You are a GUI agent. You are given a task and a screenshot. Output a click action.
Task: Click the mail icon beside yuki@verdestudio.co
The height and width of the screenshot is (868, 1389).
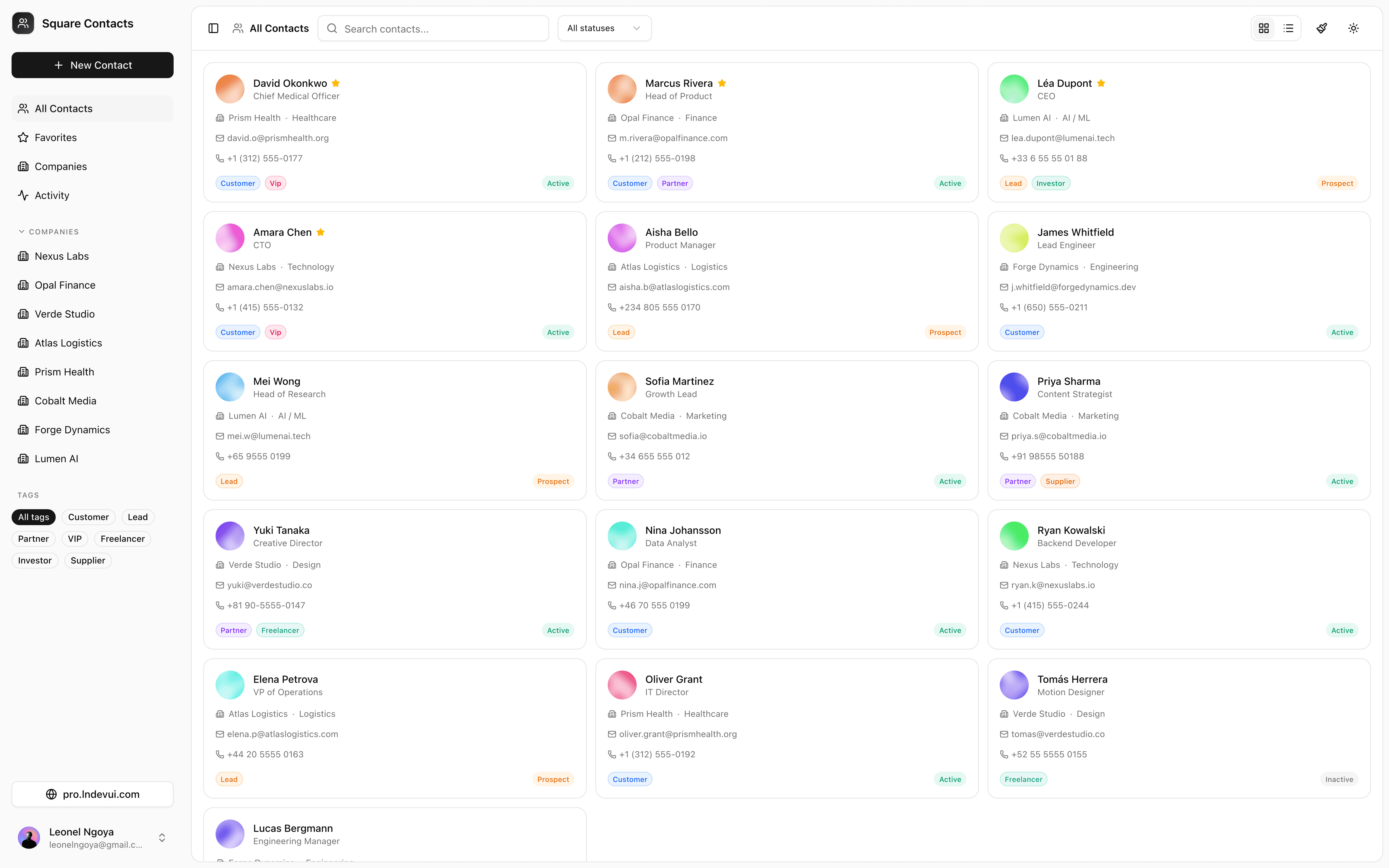[220, 585]
